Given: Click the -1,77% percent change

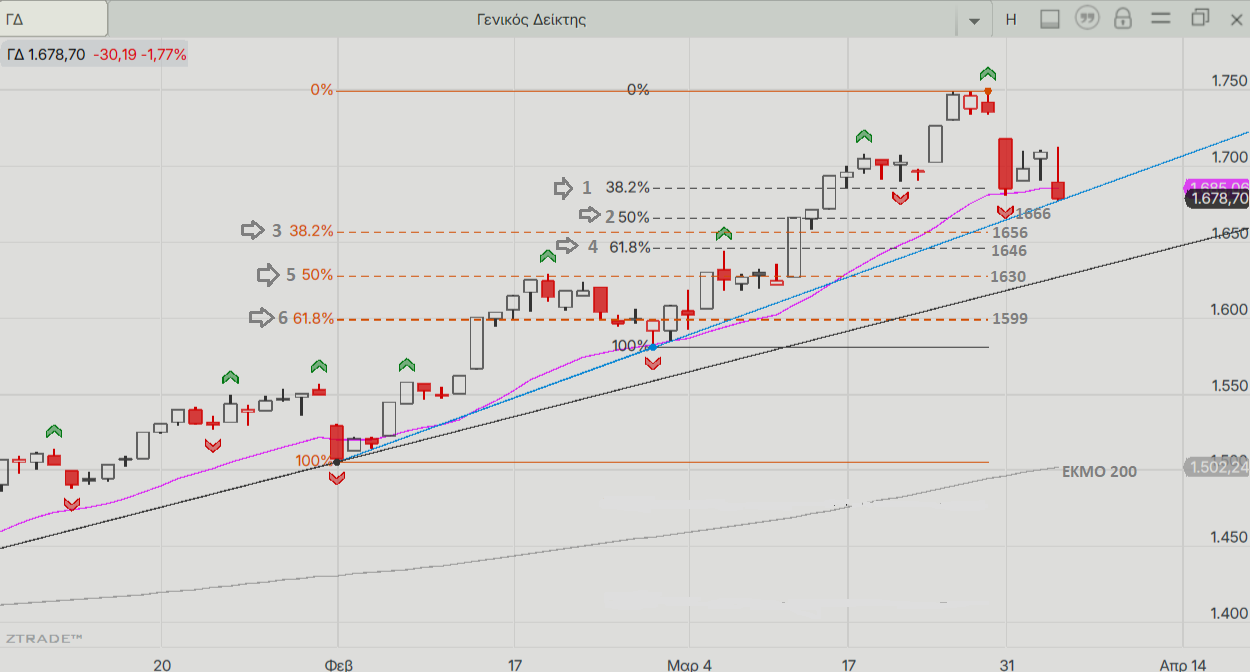Looking at the screenshot, I should 163,55.
